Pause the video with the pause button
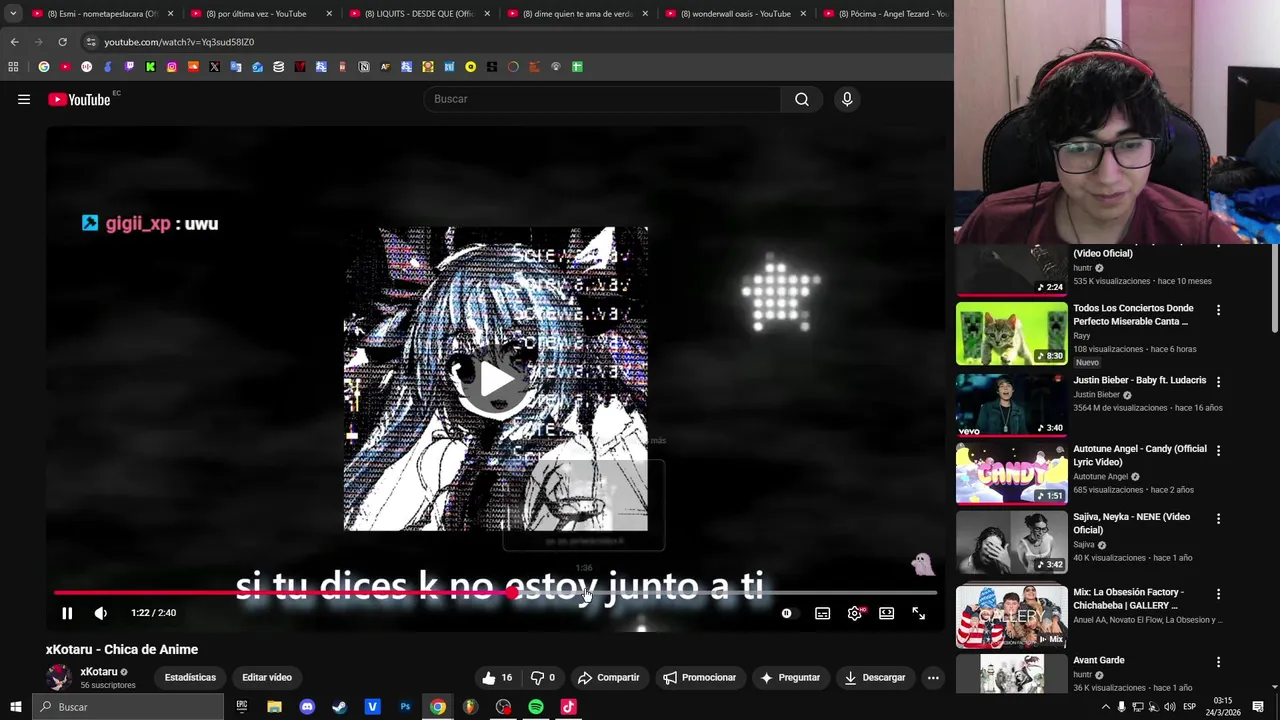 tap(67, 613)
